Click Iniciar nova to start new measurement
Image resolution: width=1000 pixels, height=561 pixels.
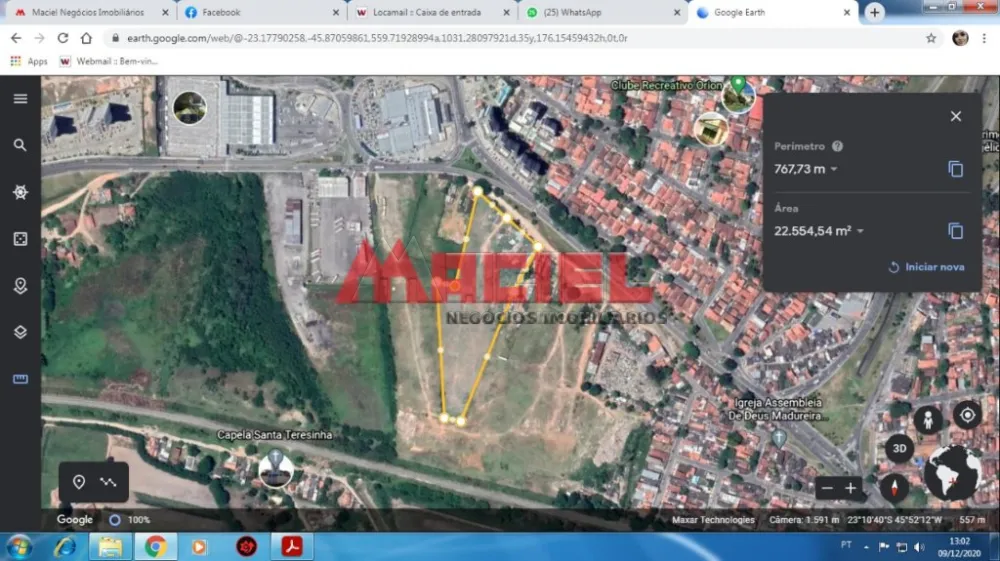coord(927,267)
